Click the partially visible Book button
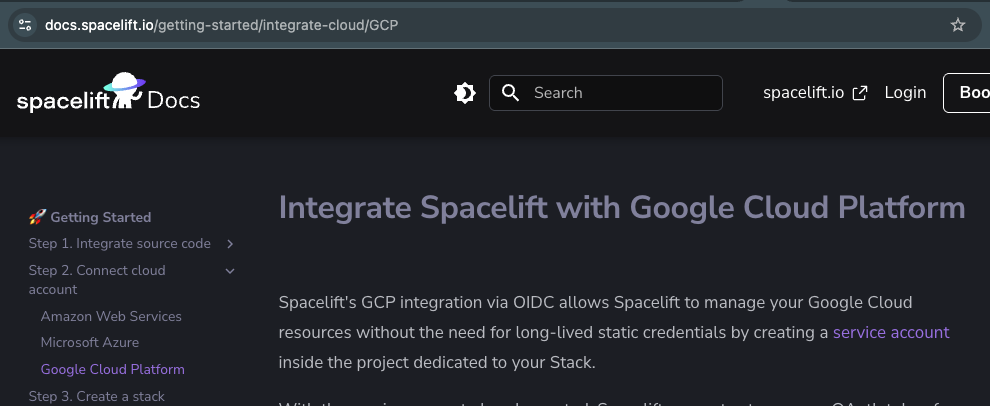The height and width of the screenshot is (406, 990). tap(967, 93)
